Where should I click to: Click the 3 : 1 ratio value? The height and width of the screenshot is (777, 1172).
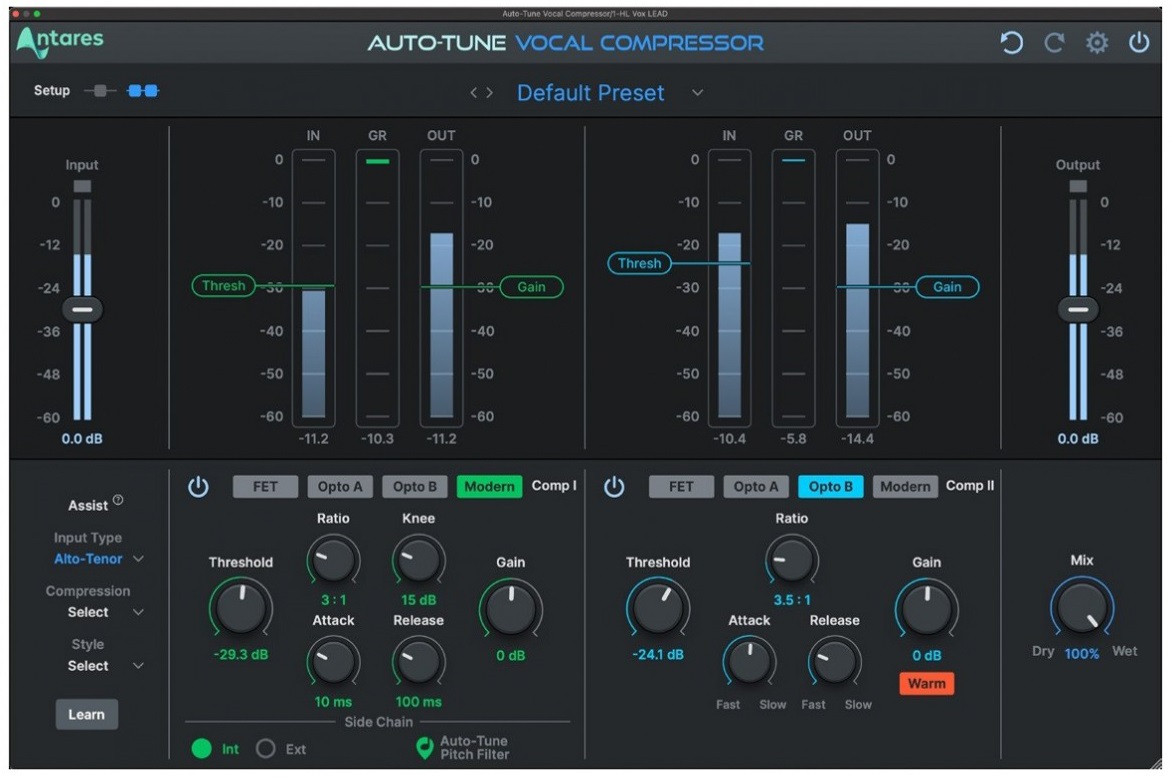click(333, 600)
